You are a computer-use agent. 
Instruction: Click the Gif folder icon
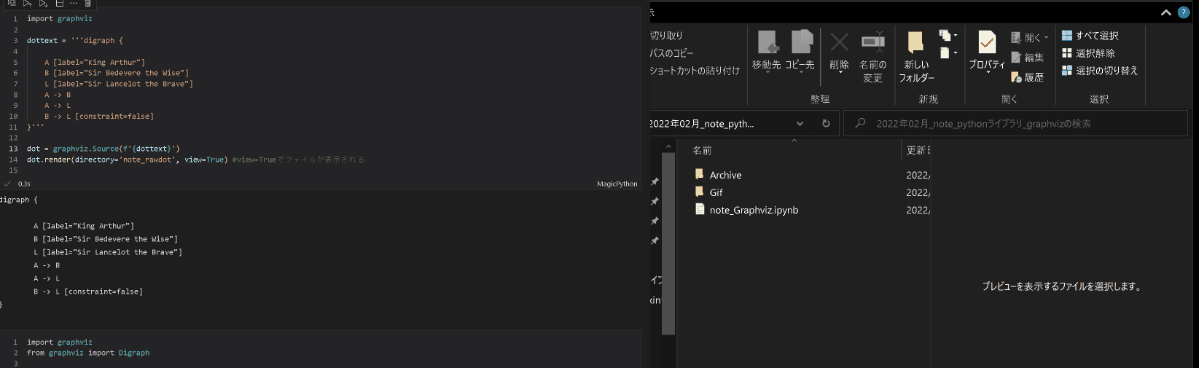coord(699,192)
